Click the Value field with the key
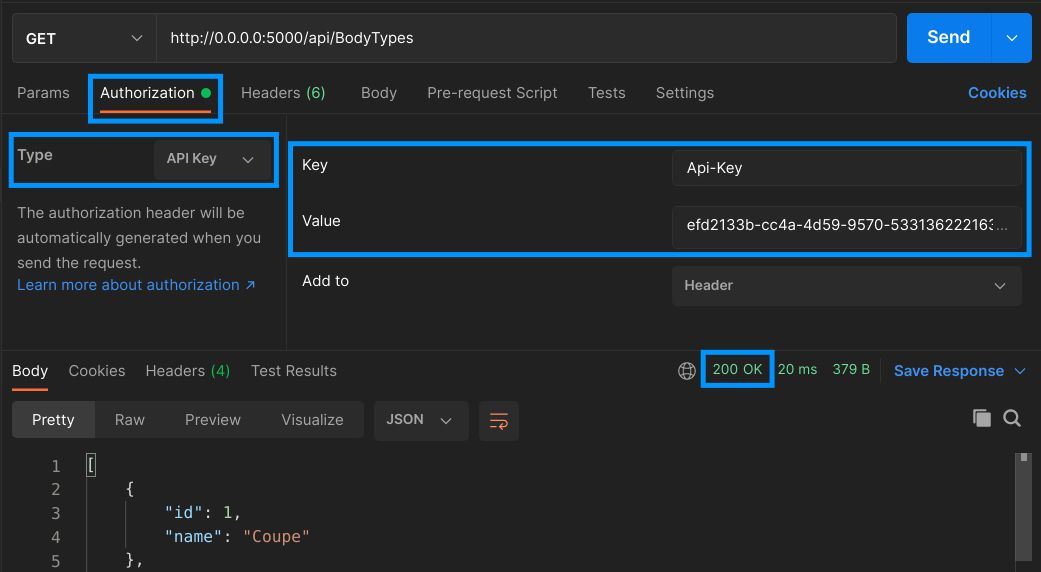This screenshot has width=1041, height=572. pyautogui.click(x=846, y=226)
